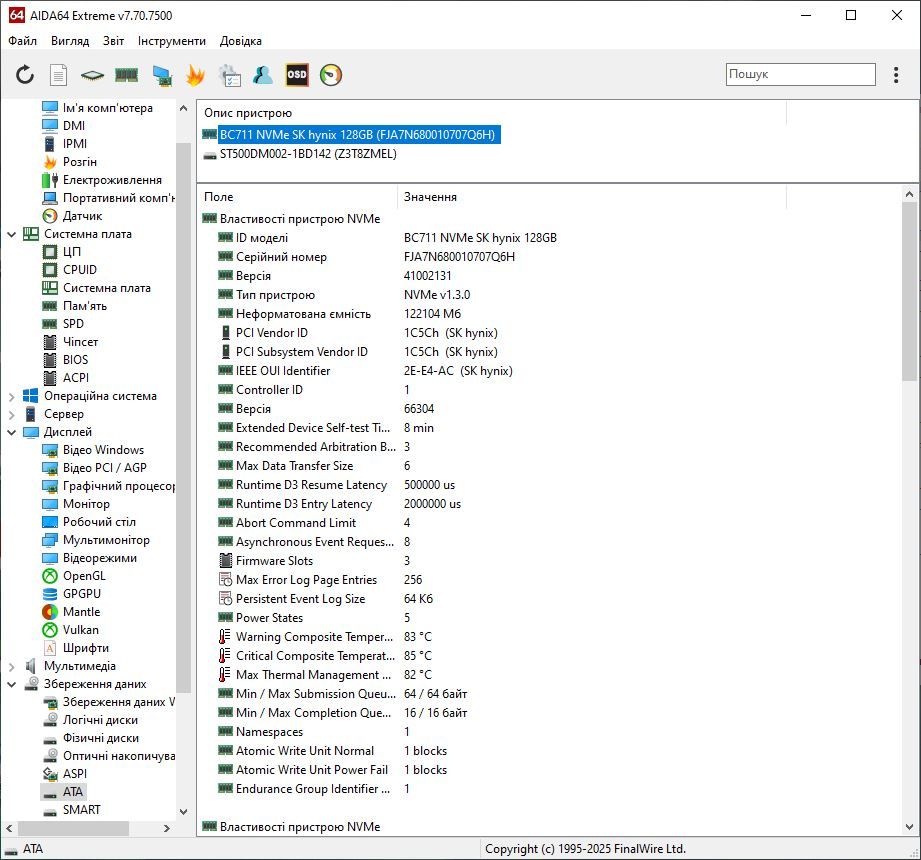Open the three-dot options menu
921x860 pixels.
(896, 75)
